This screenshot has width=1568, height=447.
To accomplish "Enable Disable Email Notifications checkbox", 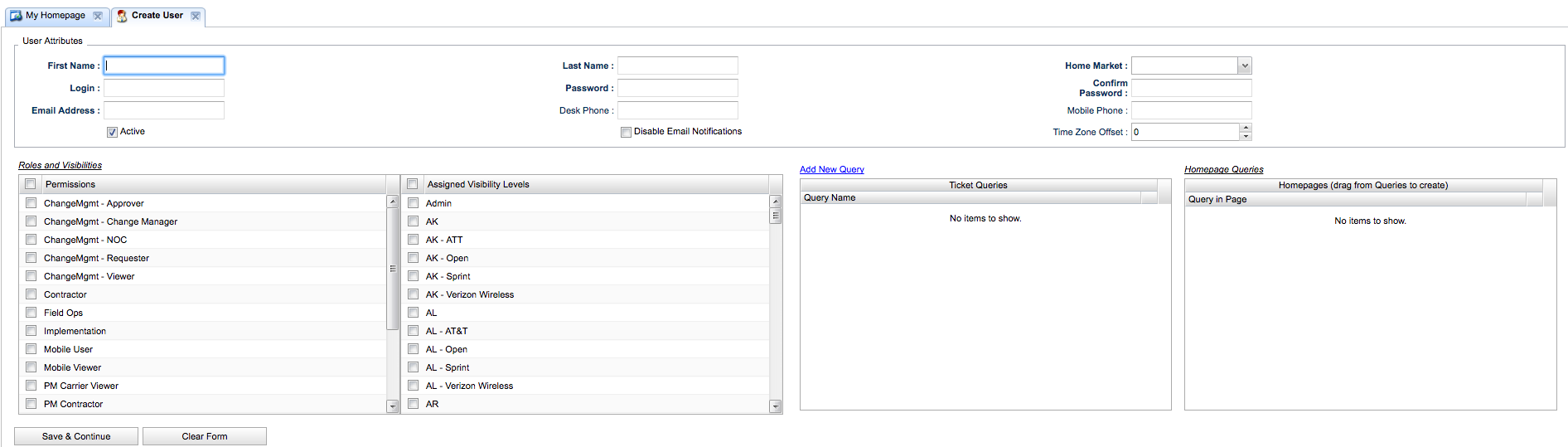I will (626, 132).
